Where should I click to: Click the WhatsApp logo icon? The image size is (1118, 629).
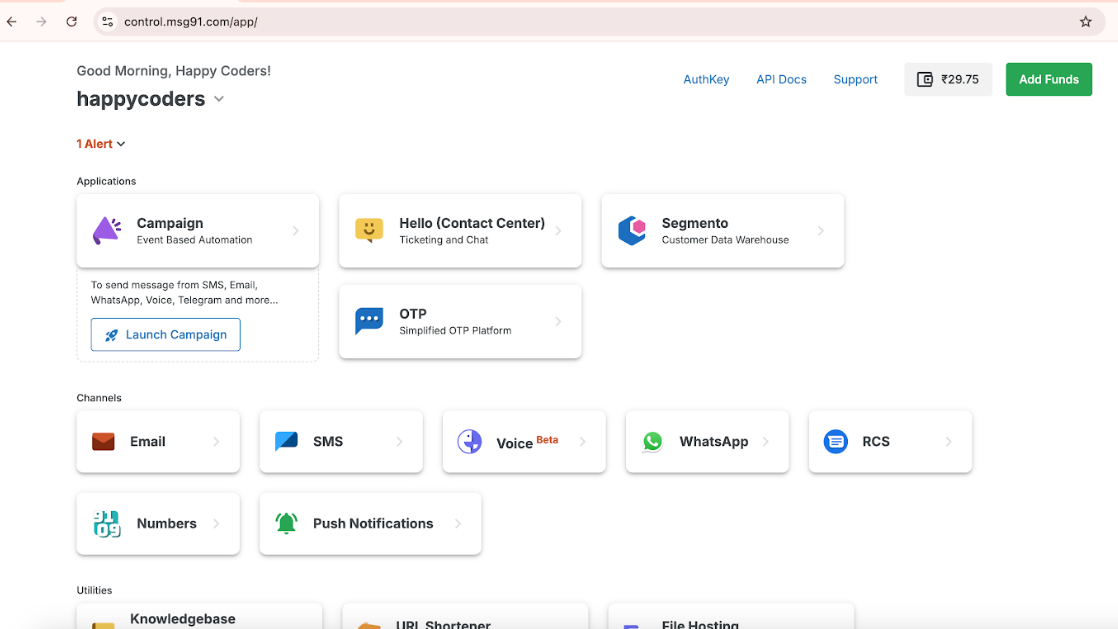coord(652,441)
